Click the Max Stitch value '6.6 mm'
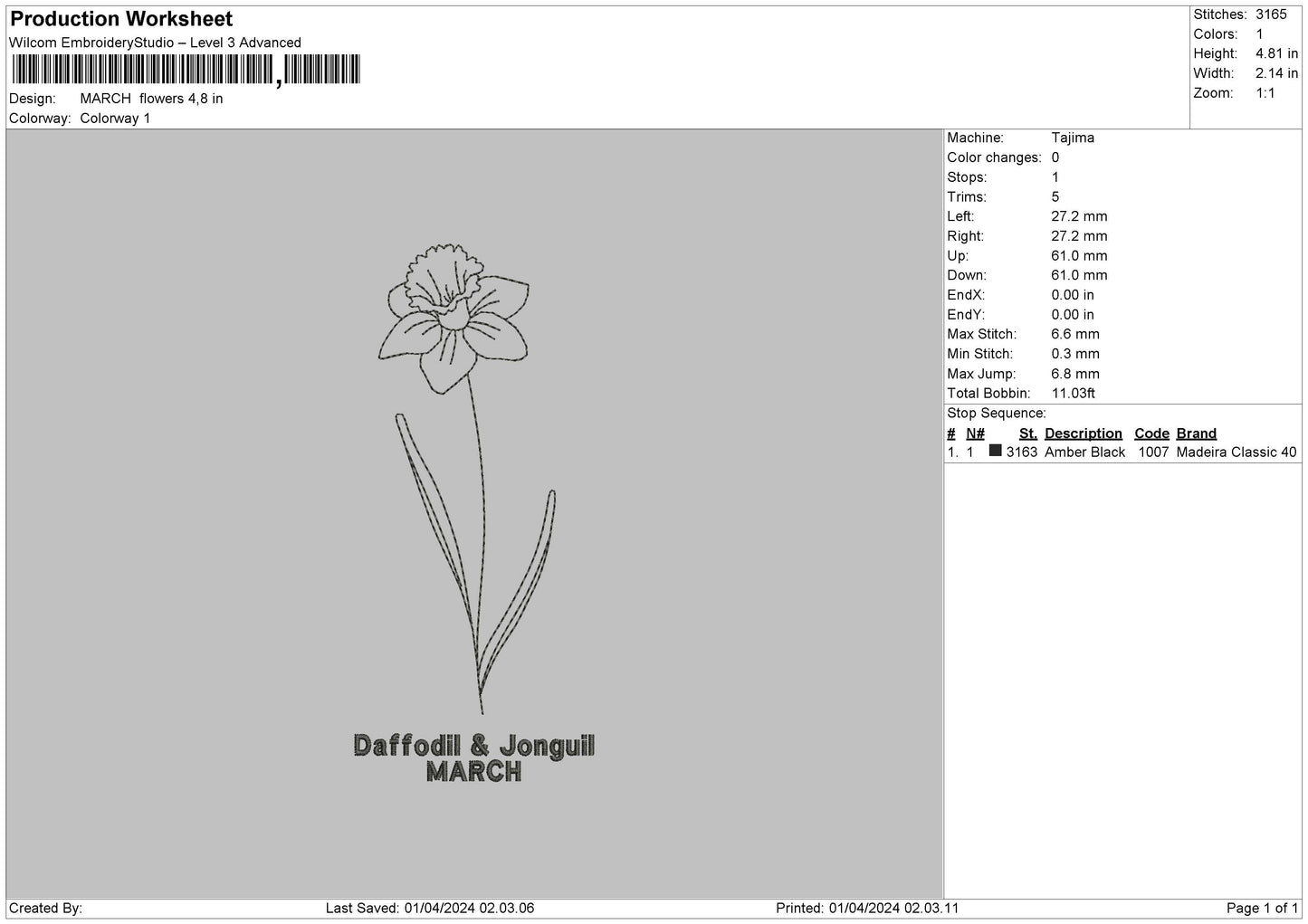The width and height of the screenshot is (1308, 924). pyautogui.click(x=1075, y=334)
